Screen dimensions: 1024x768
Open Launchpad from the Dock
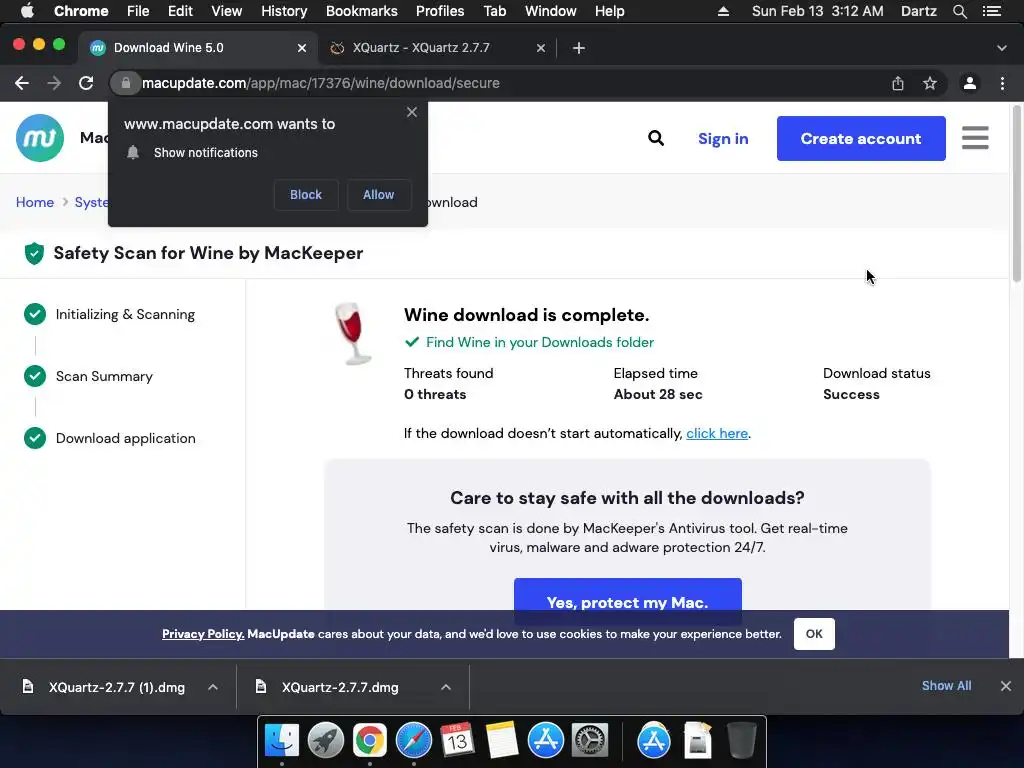(326, 741)
